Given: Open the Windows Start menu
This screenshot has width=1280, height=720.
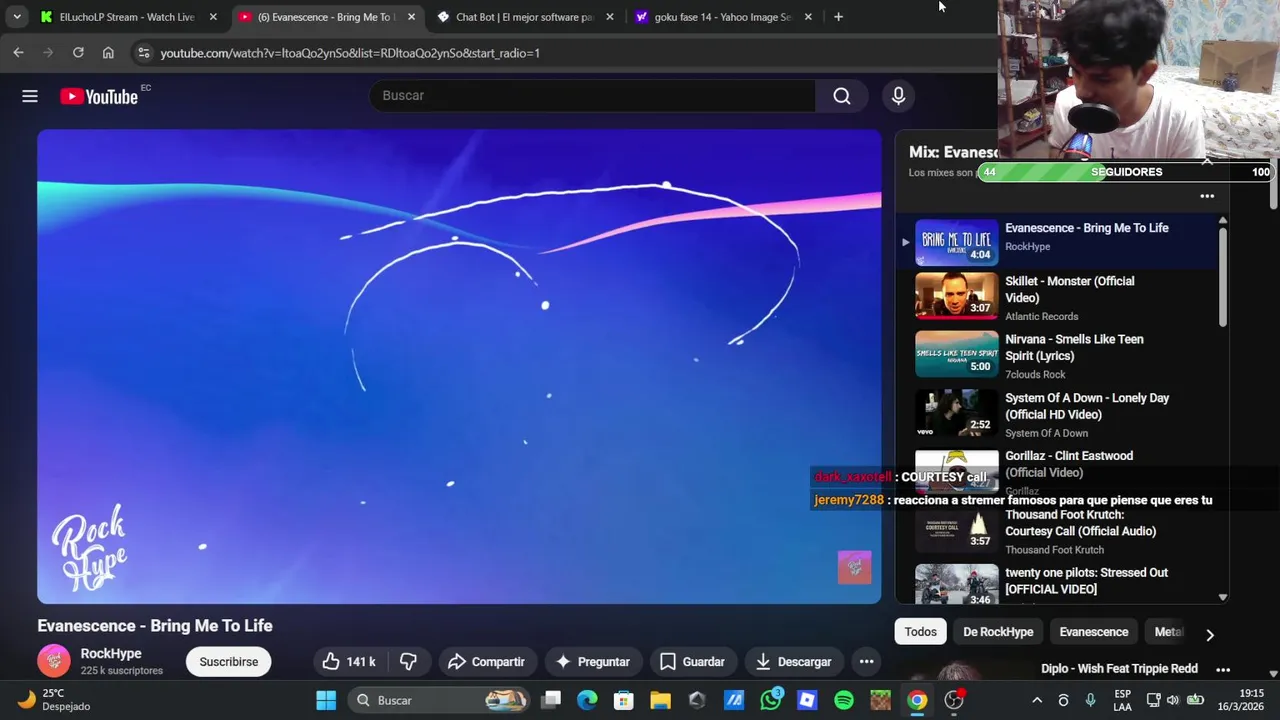Looking at the screenshot, I should (x=326, y=700).
